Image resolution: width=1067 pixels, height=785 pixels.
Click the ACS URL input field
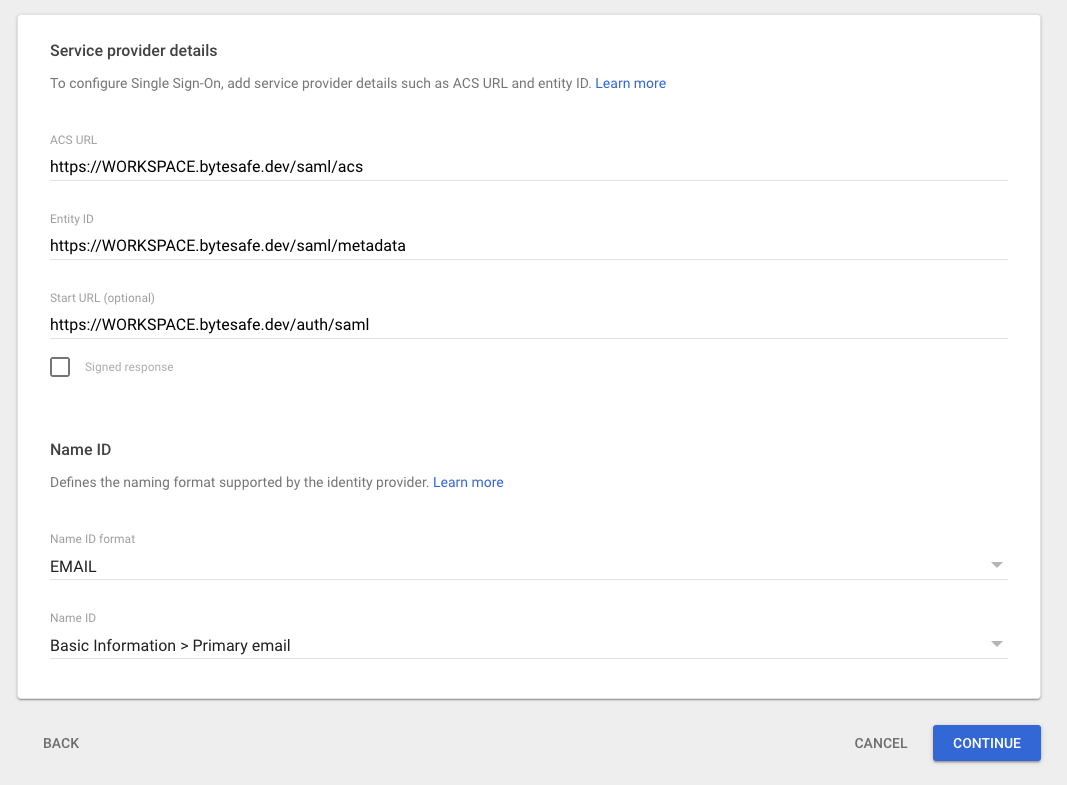pyautogui.click(x=529, y=167)
